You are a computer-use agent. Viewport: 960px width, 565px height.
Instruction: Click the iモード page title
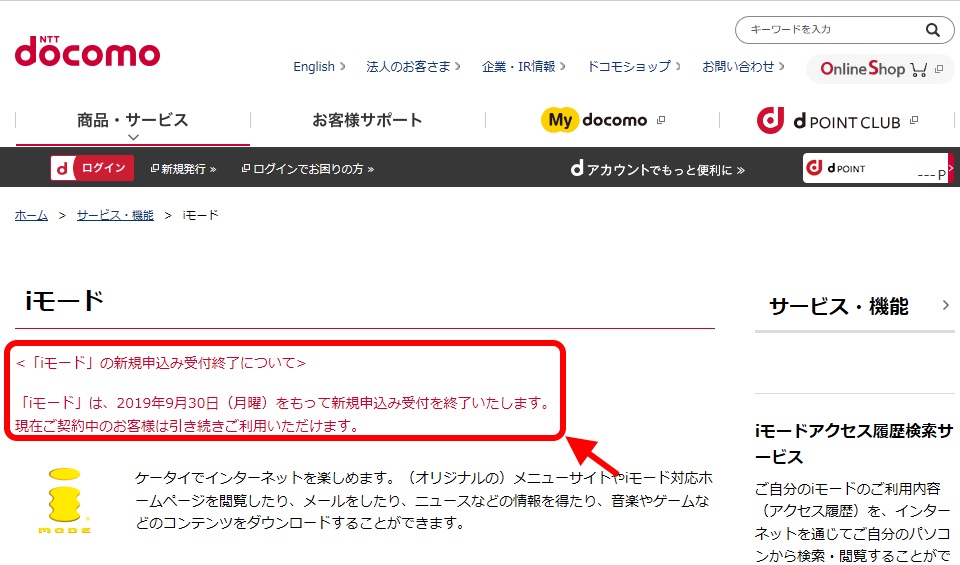(64, 301)
